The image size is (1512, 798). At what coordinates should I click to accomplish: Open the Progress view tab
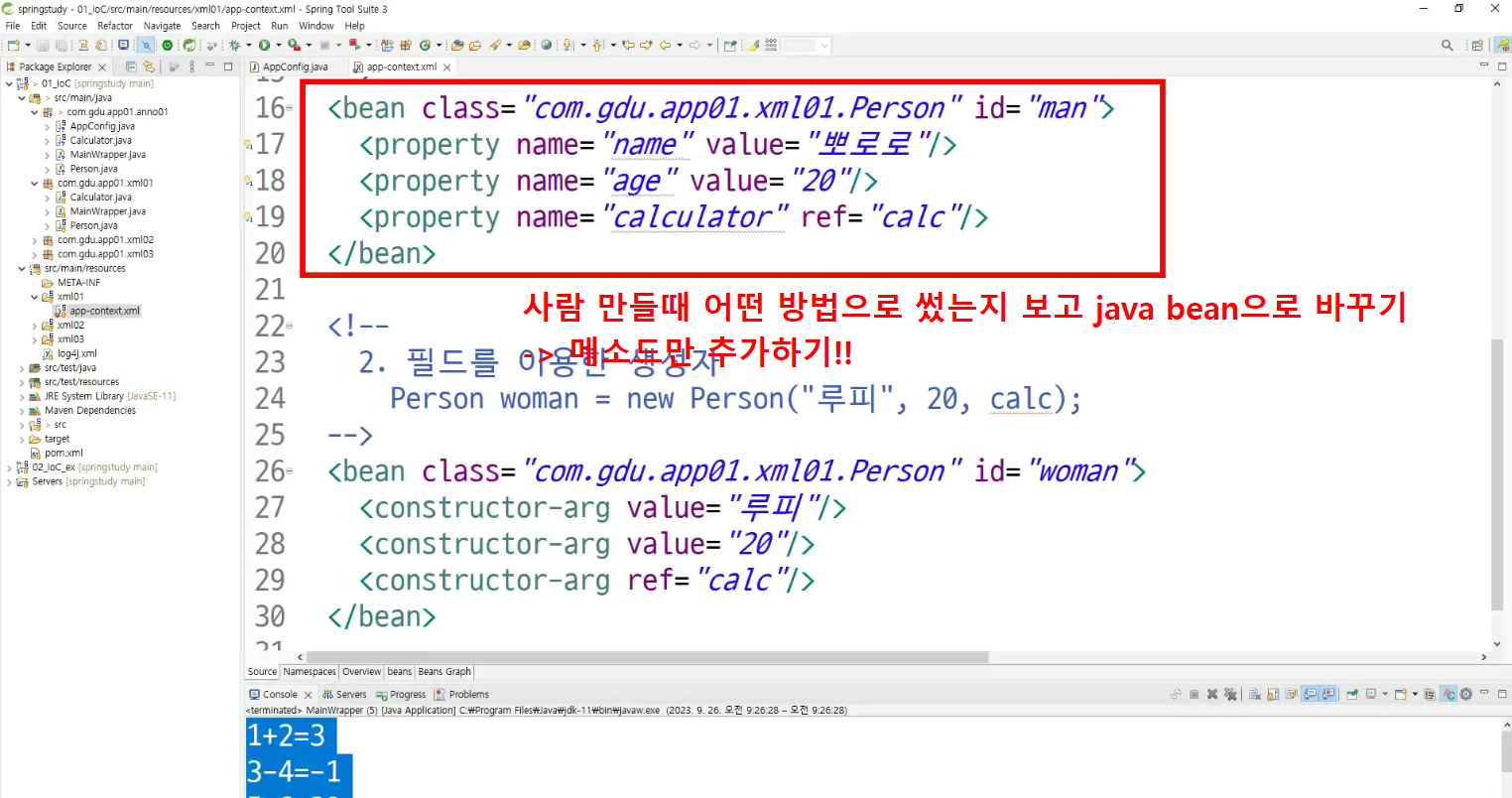pyautogui.click(x=401, y=695)
